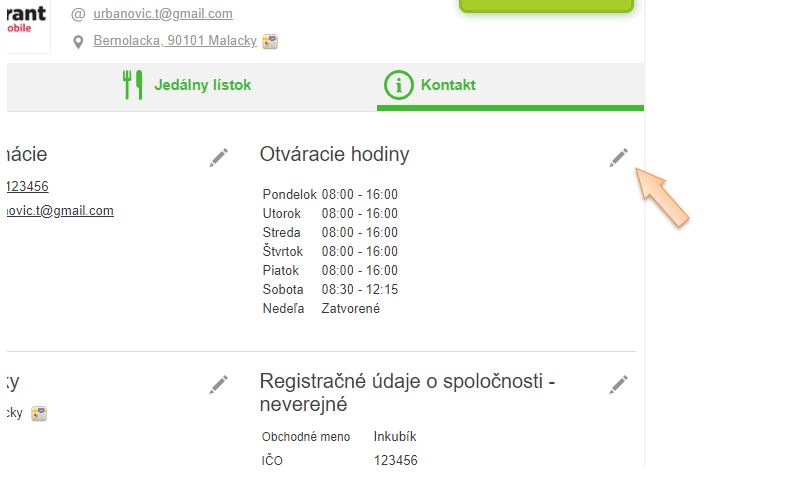Image resolution: width=785 pixels, height=488 pixels.
Task: Click the fork and knife icon
Action: click(133, 85)
